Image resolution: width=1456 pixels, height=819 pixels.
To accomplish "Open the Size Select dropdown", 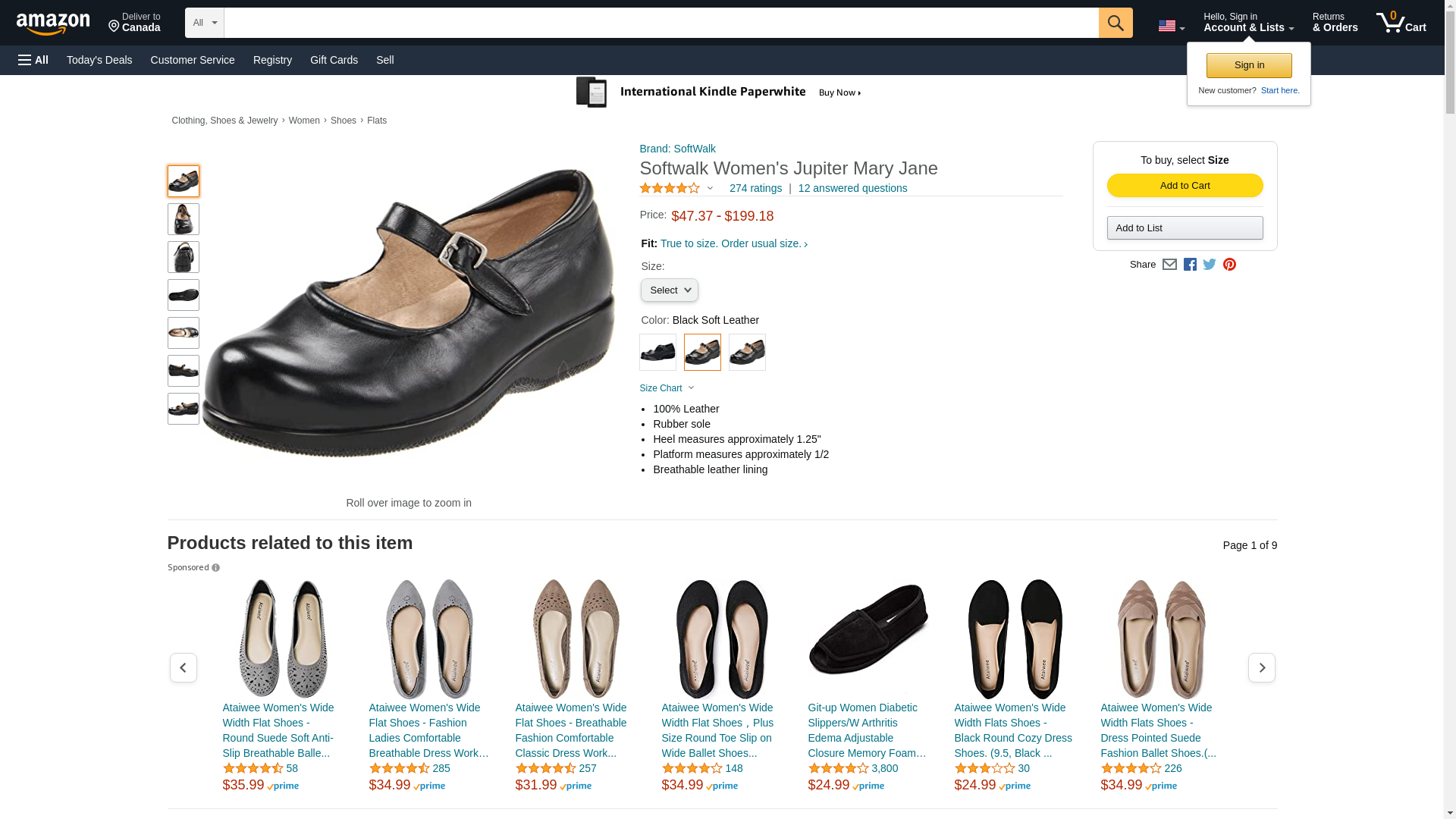I will tap(669, 290).
